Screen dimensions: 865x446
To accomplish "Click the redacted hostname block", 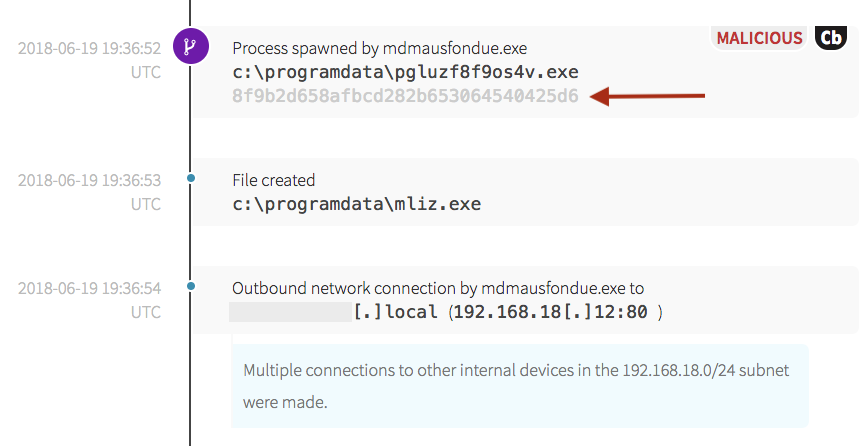I will pos(289,311).
